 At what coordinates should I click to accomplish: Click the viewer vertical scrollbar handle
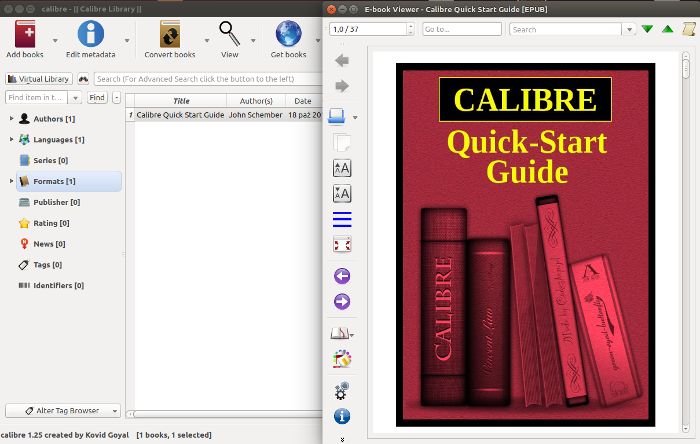click(x=686, y=68)
